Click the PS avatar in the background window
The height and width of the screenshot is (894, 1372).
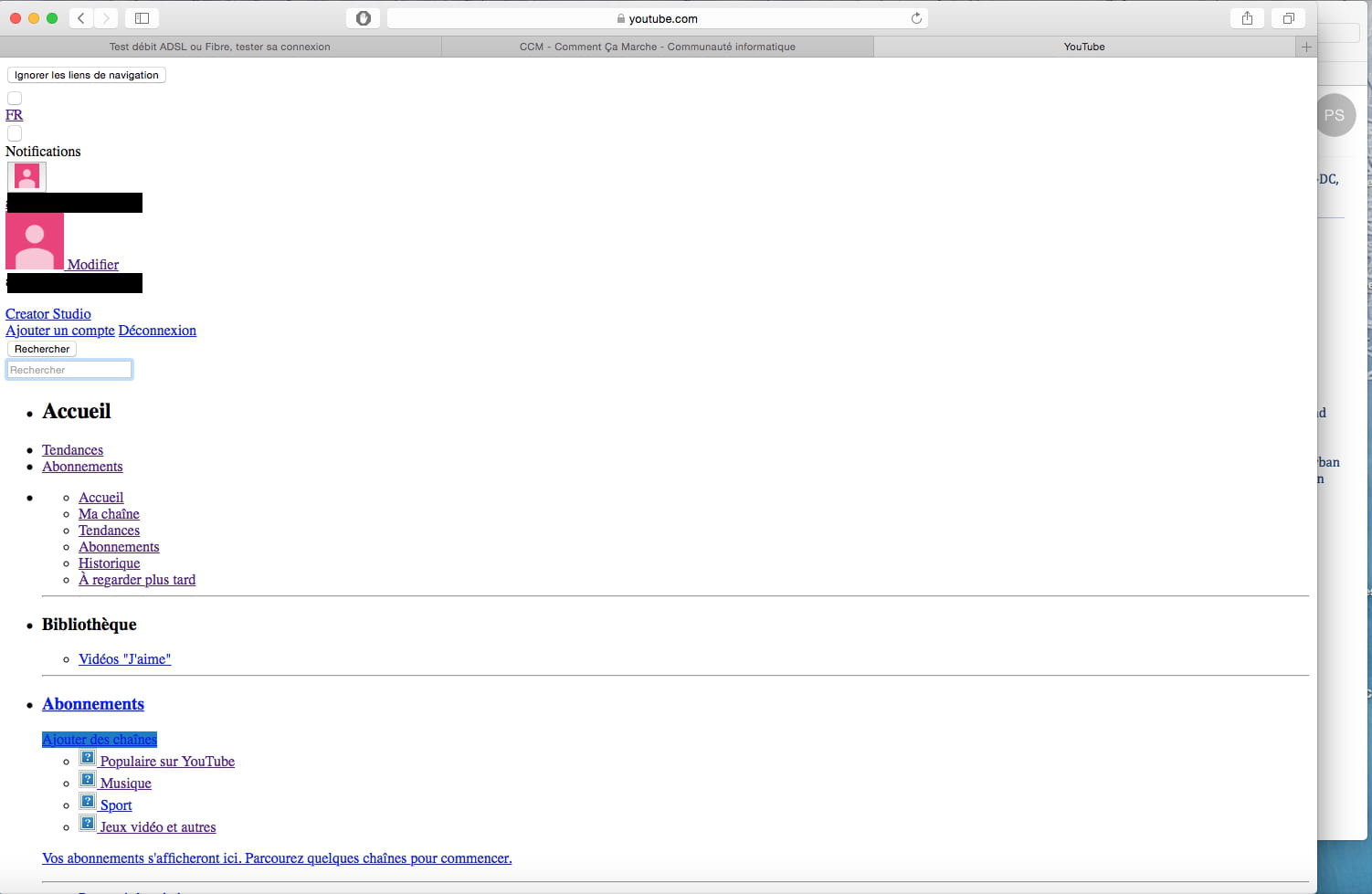pyautogui.click(x=1335, y=115)
